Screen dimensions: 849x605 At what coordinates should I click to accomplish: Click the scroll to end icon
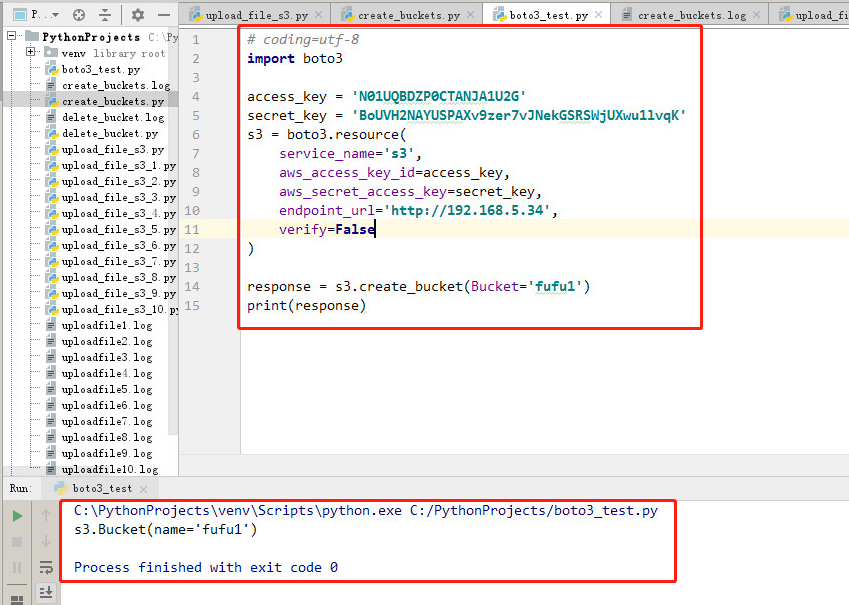(46, 592)
